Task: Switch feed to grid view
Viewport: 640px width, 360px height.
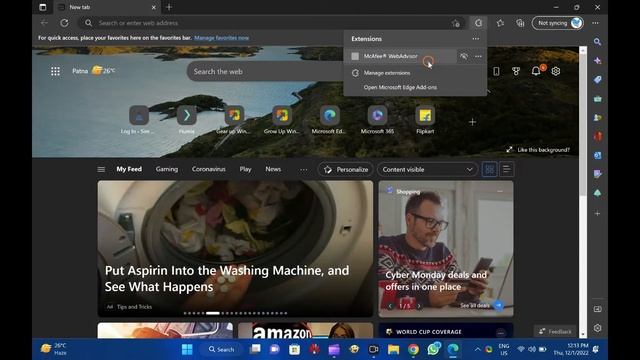Action: [489, 169]
